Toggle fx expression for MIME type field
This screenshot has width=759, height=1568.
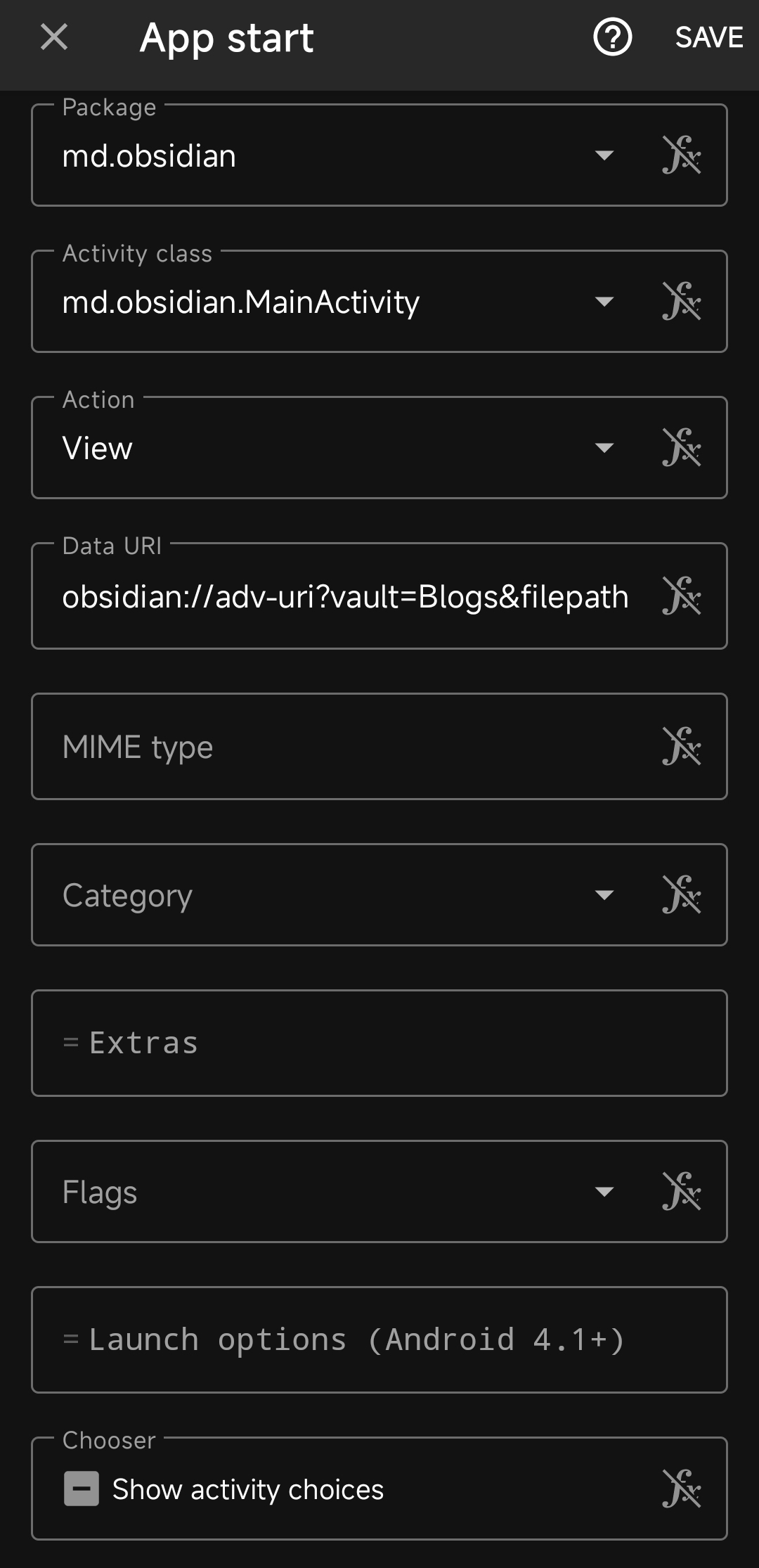pos(681,746)
